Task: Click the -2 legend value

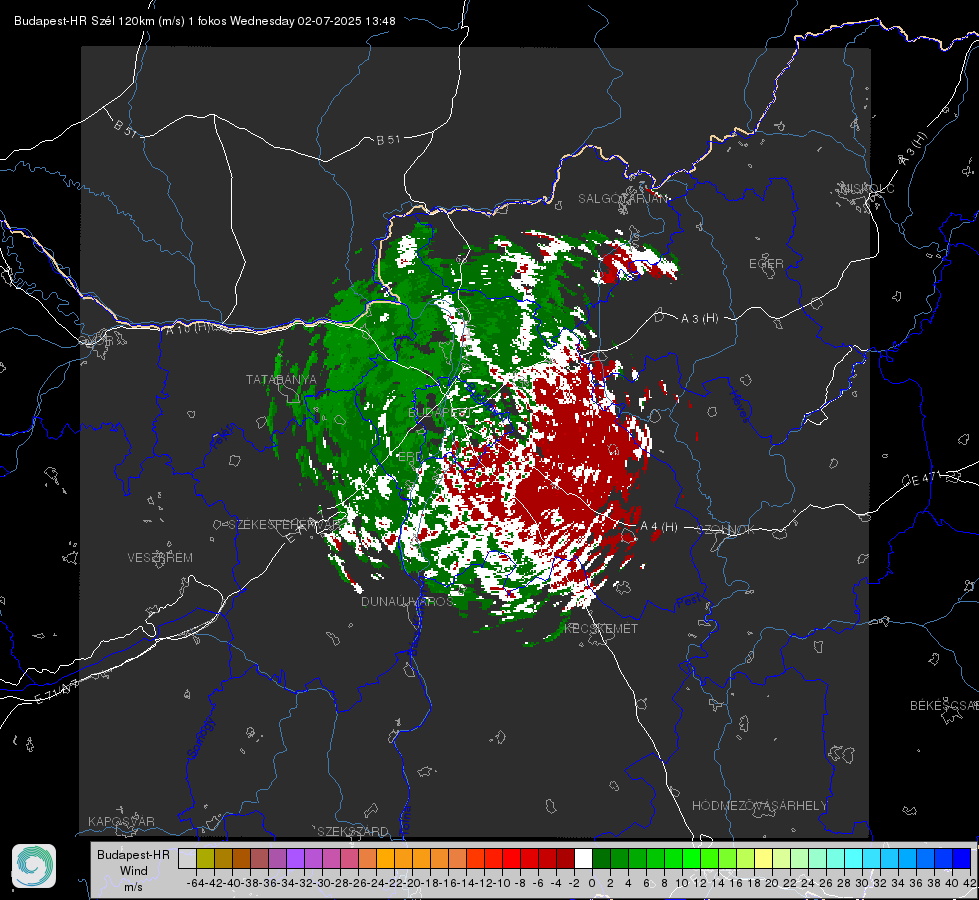Action: [573, 883]
